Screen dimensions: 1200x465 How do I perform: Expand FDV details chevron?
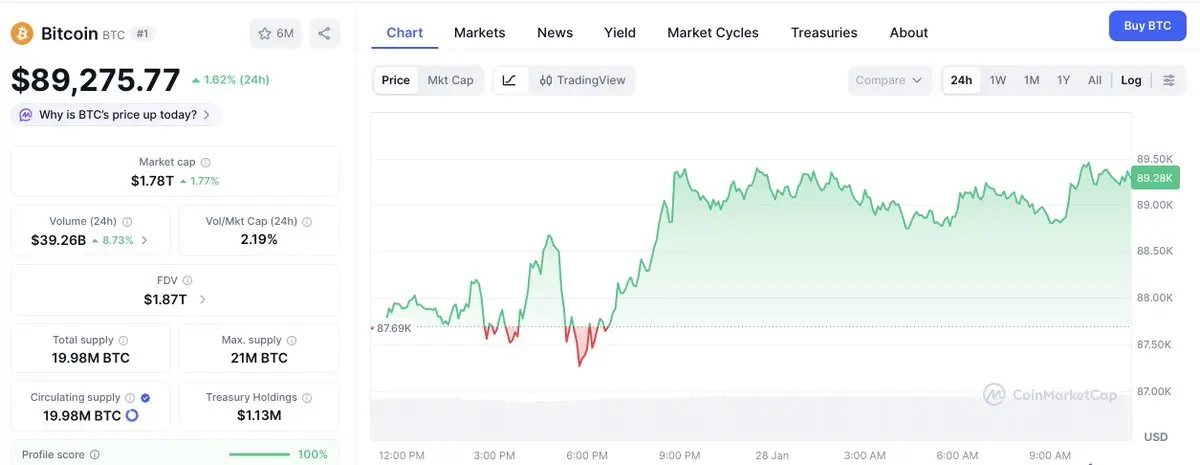pos(203,299)
